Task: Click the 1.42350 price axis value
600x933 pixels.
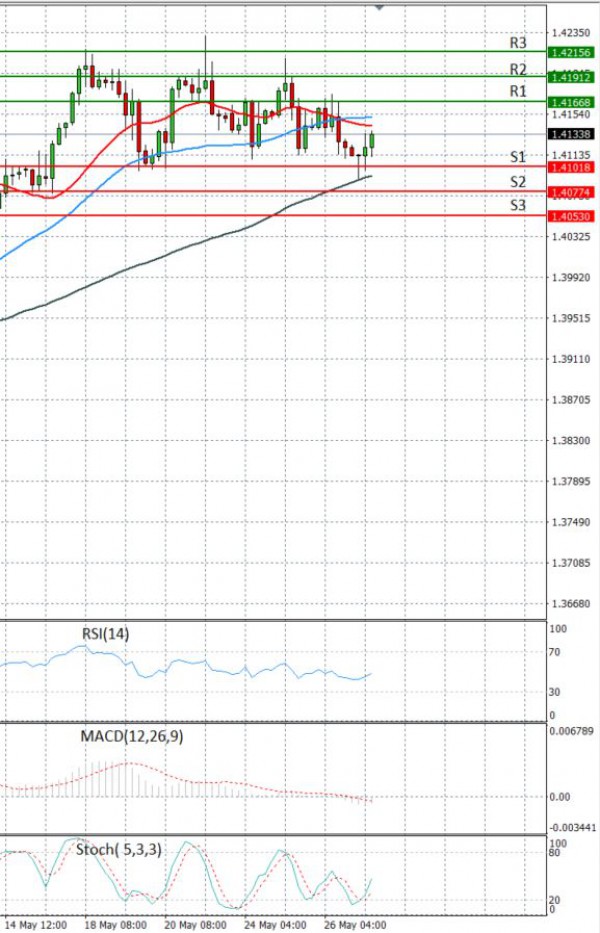Action: [571, 33]
